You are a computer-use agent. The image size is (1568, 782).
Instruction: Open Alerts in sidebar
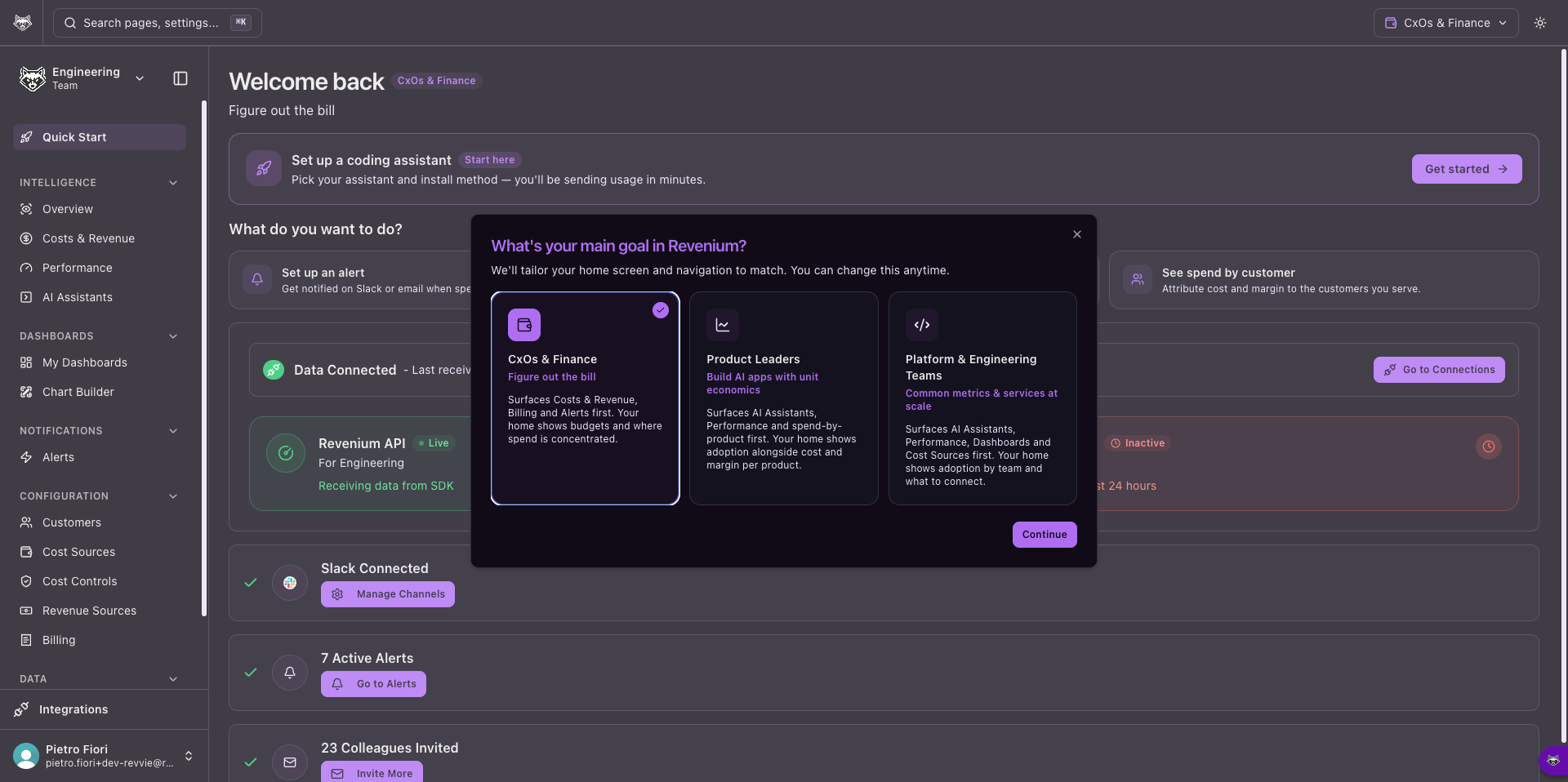click(x=100, y=457)
